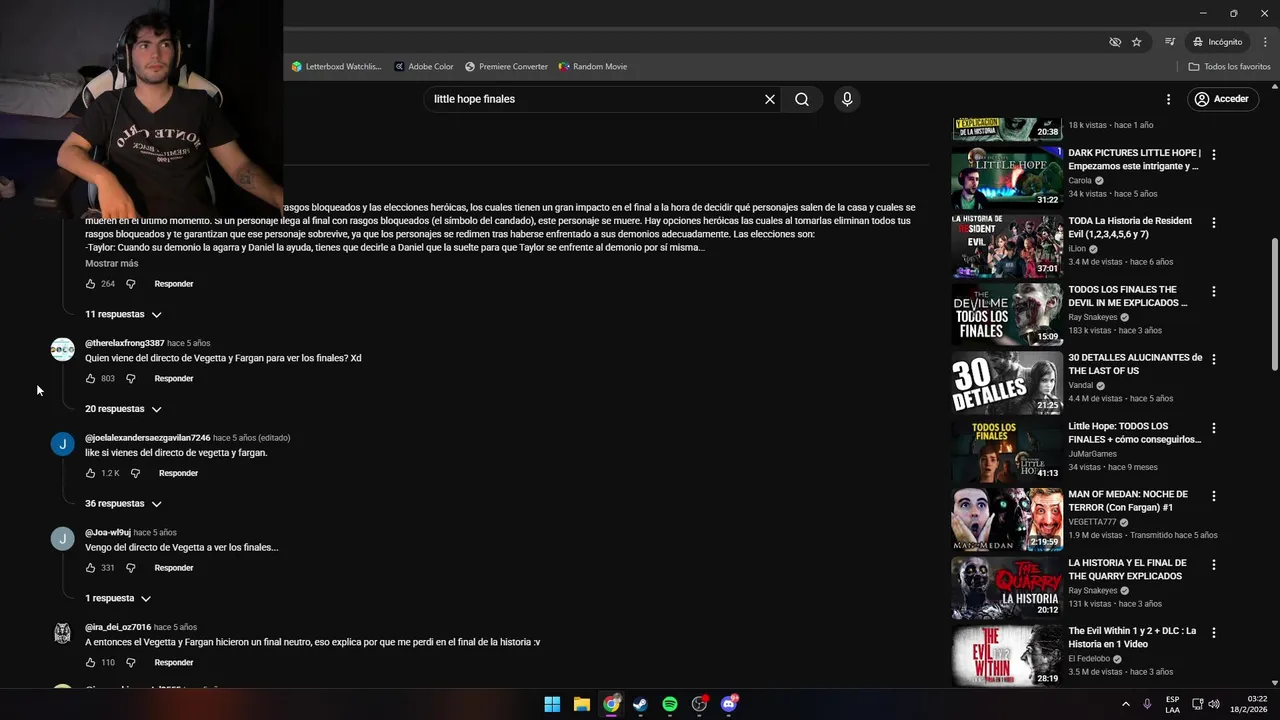1280x720 pixels.
Task: Open options for The Evil Within video
Action: pyautogui.click(x=1214, y=633)
